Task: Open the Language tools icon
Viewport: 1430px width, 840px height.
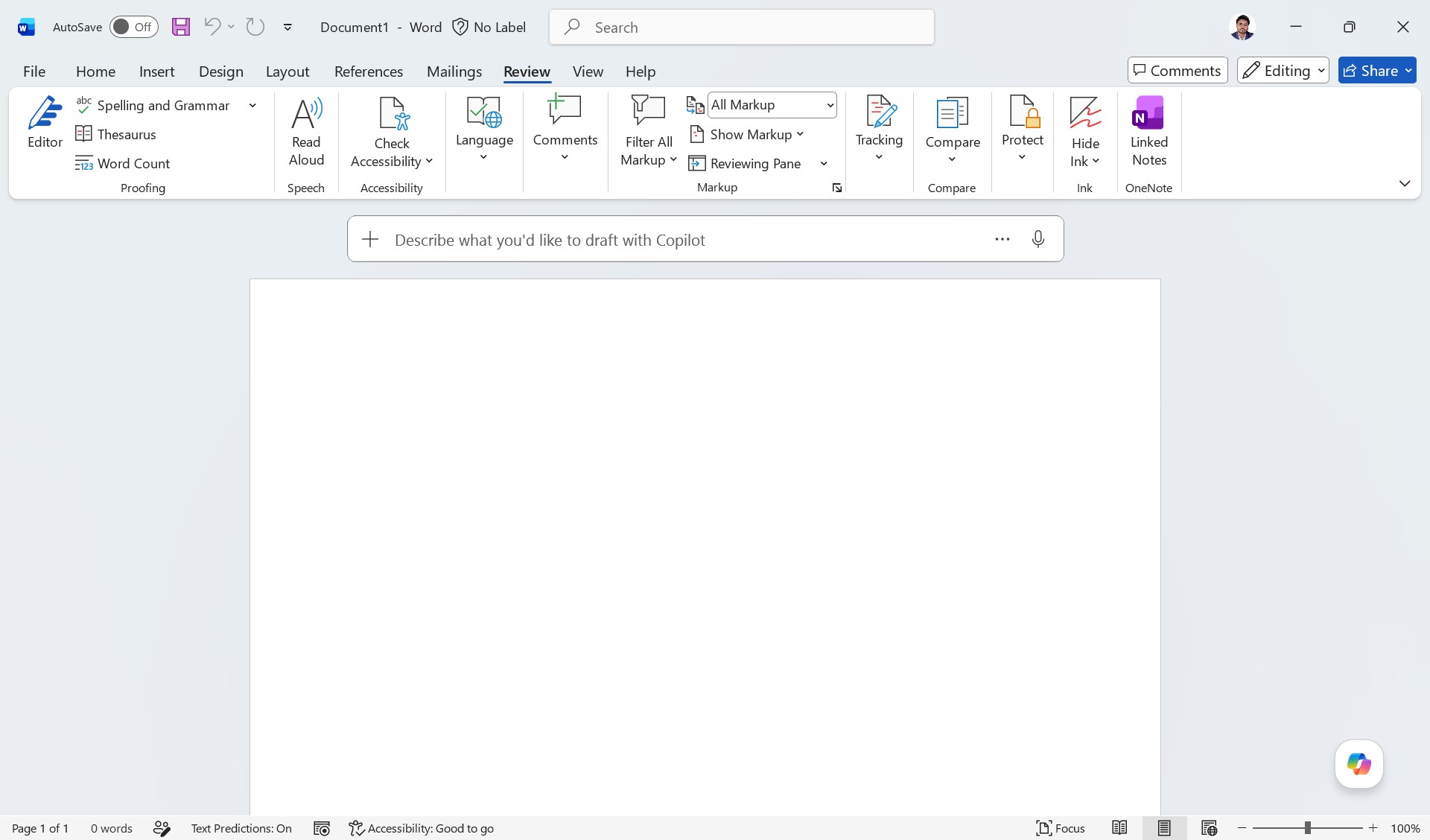Action: (x=484, y=112)
